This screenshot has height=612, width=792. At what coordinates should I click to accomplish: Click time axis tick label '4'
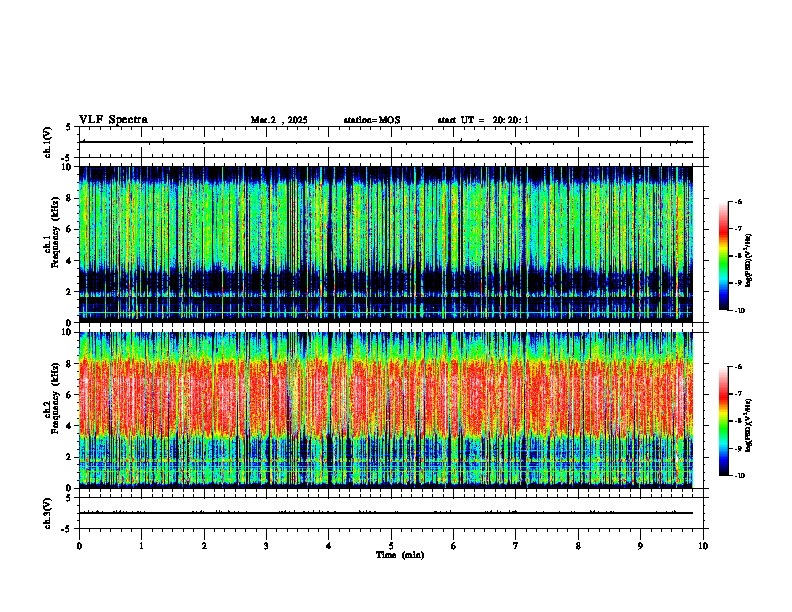(329, 546)
